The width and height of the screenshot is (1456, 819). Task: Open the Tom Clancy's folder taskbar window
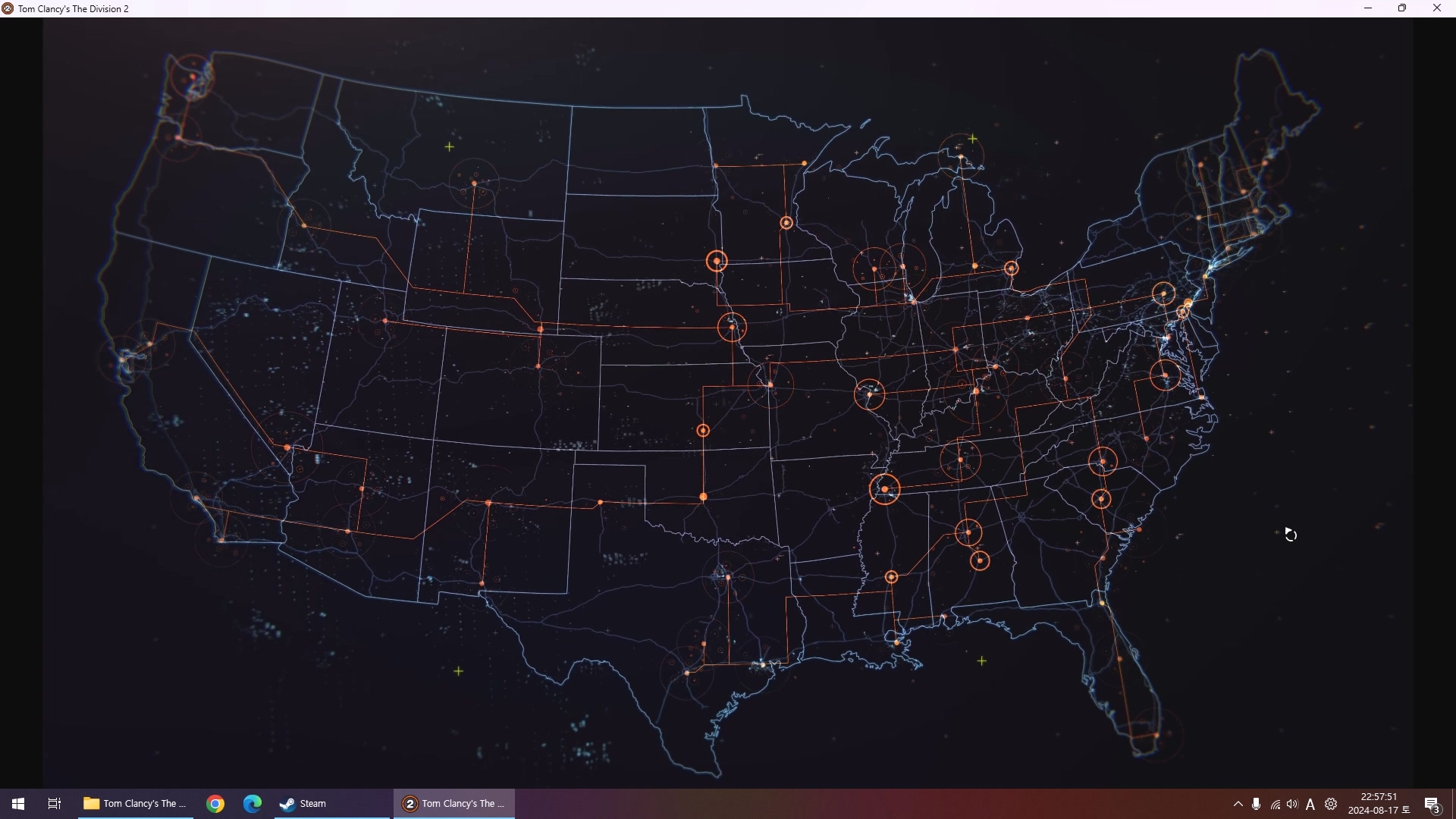point(136,804)
